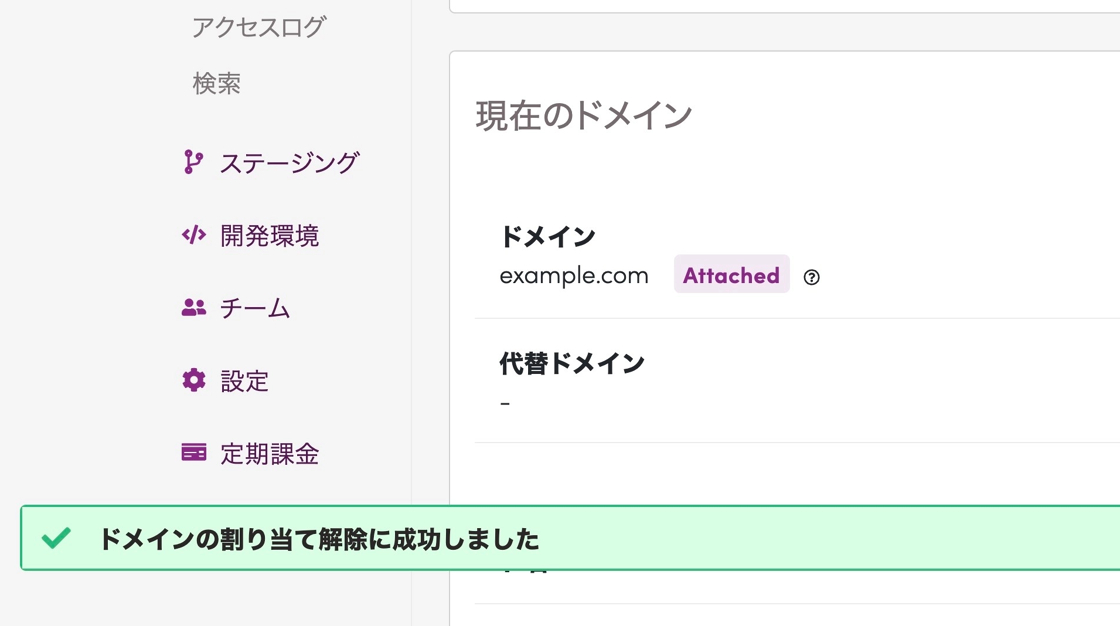This screenshot has height=626, width=1120.
Task: Open the アクセスログ submenu item
Action: click(259, 27)
